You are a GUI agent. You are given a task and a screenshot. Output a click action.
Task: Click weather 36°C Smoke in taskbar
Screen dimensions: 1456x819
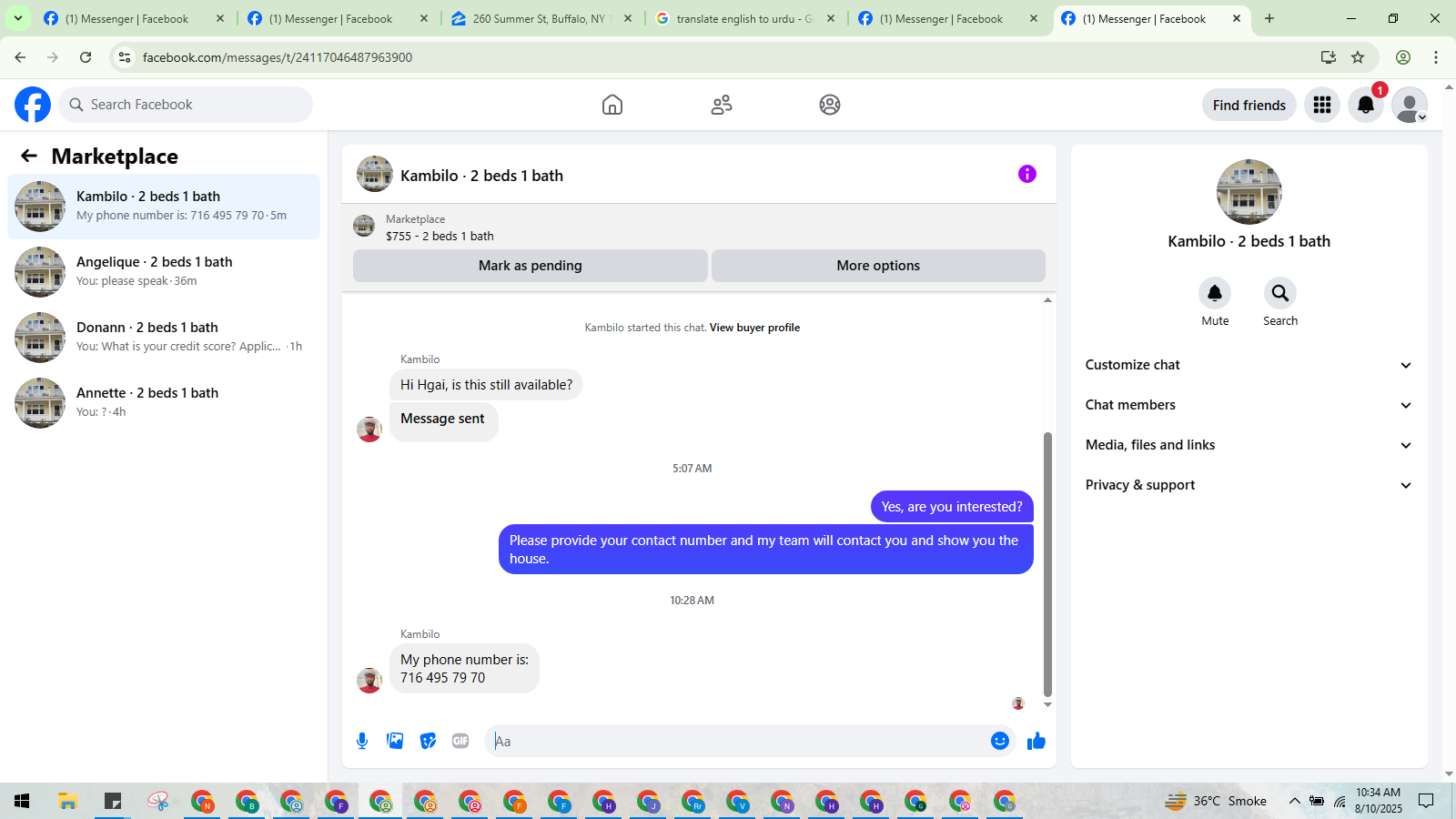pyautogui.click(x=1216, y=801)
